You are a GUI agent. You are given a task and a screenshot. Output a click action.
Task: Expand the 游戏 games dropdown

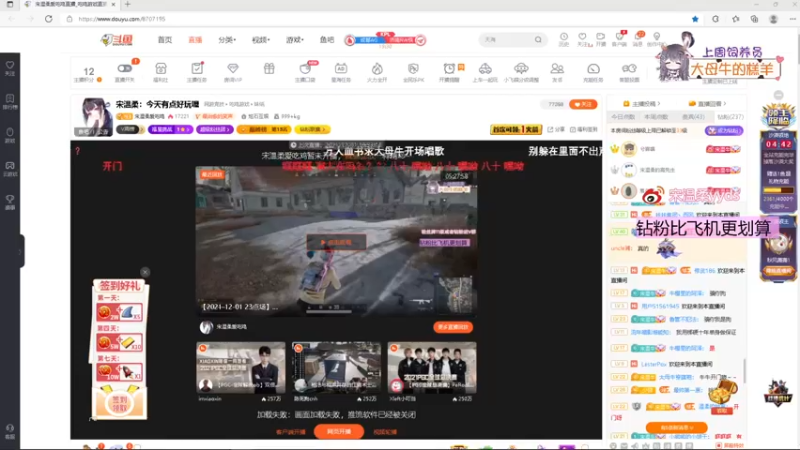(x=294, y=40)
